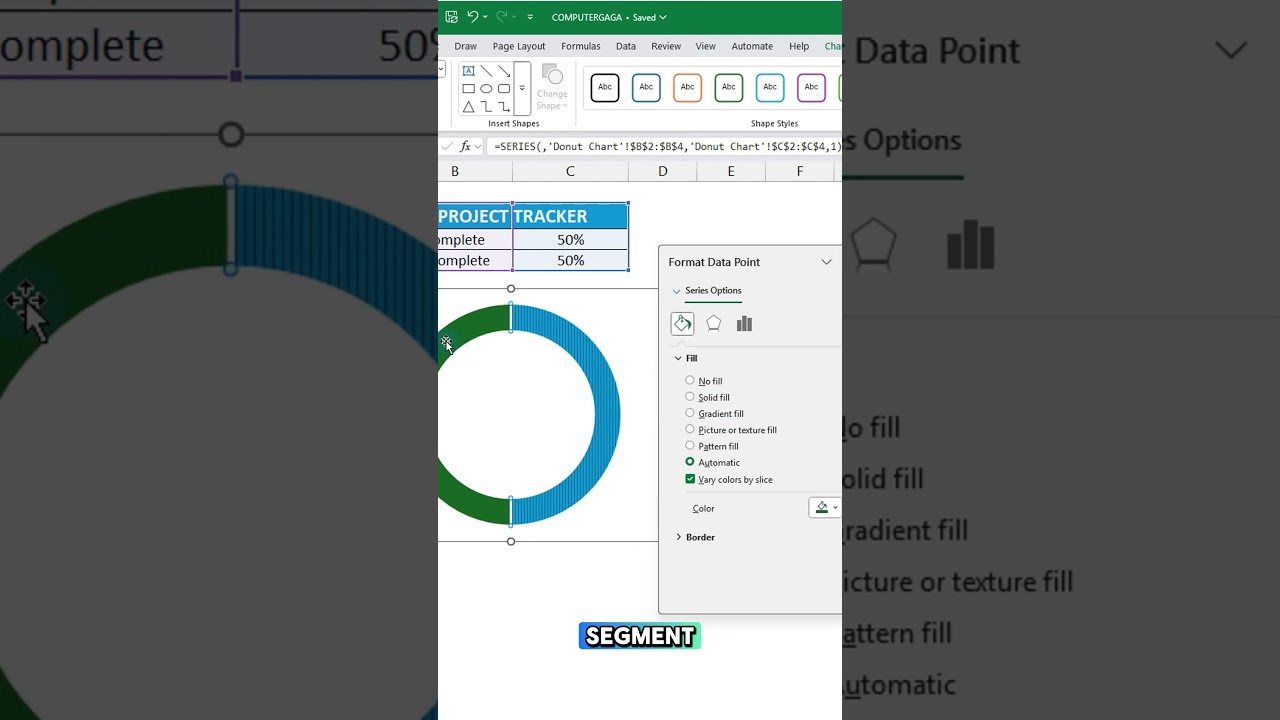This screenshot has height=720, width=1280.
Task: Select column D header
Action: click(662, 172)
